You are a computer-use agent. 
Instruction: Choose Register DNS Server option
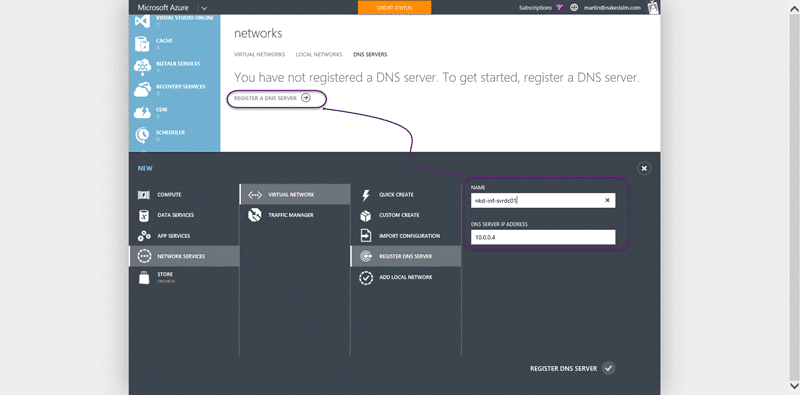coord(406,256)
